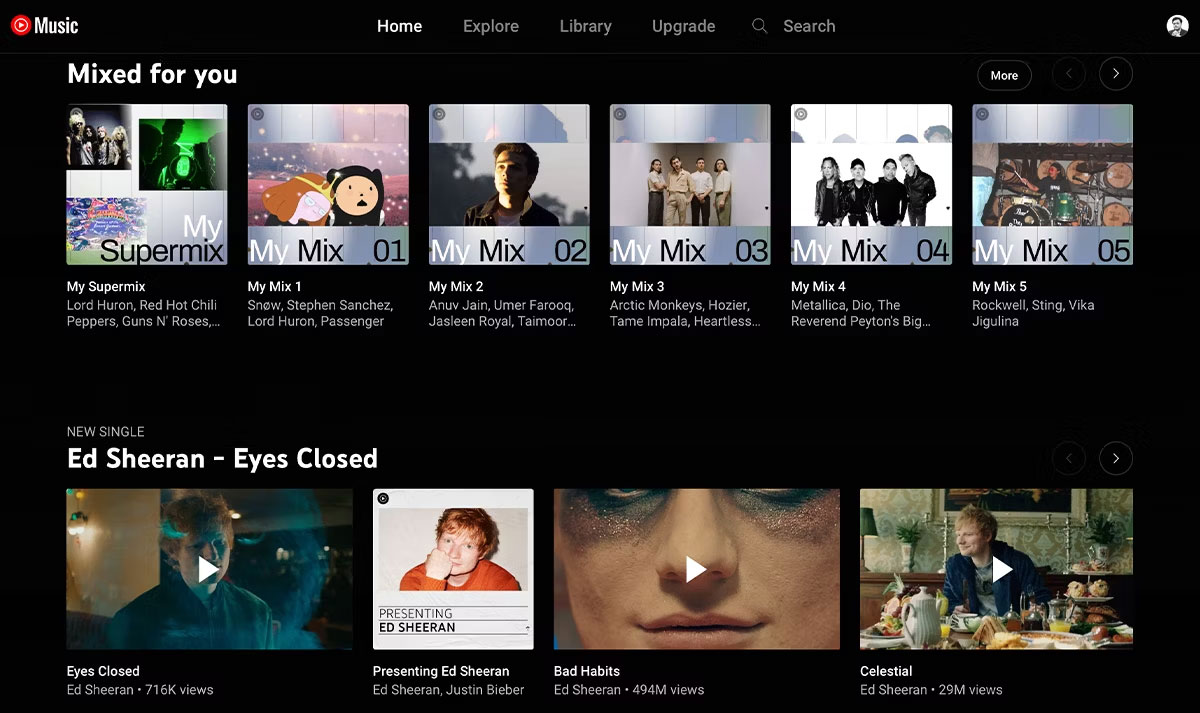This screenshot has width=1200, height=713.
Task: Go to the Upgrade tab
Action: click(683, 26)
